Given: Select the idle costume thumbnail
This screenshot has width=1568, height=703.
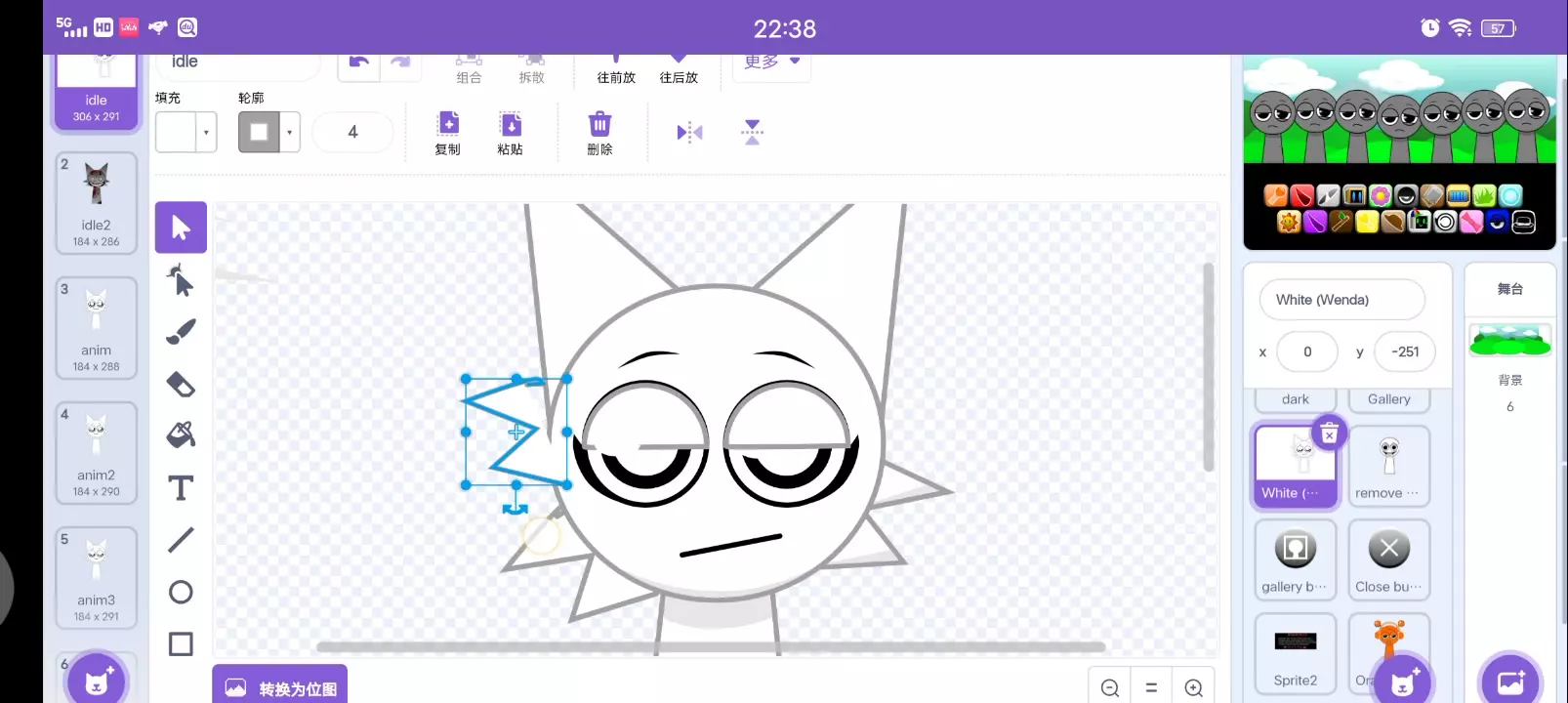Looking at the screenshot, I should click(x=96, y=93).
